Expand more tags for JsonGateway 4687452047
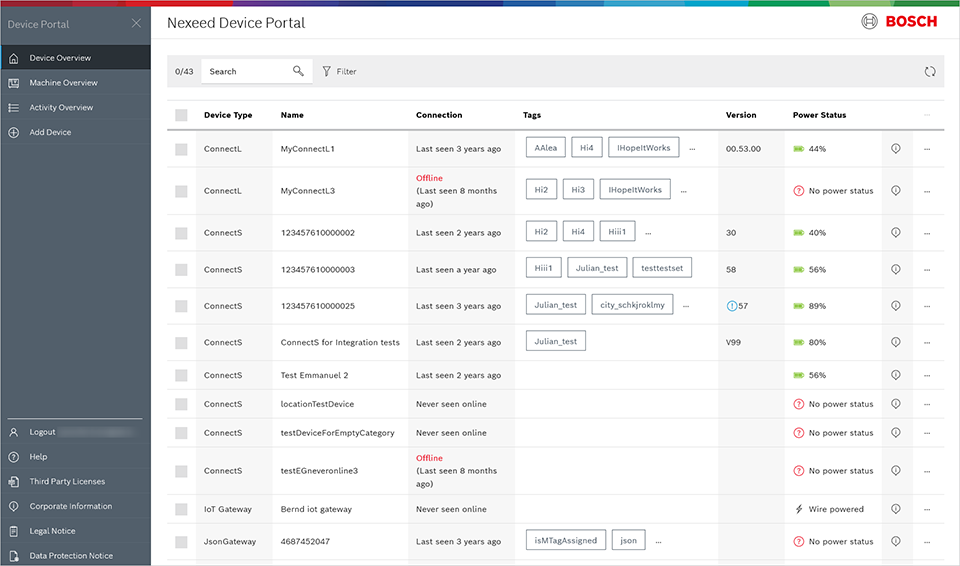 coord(658,541)
